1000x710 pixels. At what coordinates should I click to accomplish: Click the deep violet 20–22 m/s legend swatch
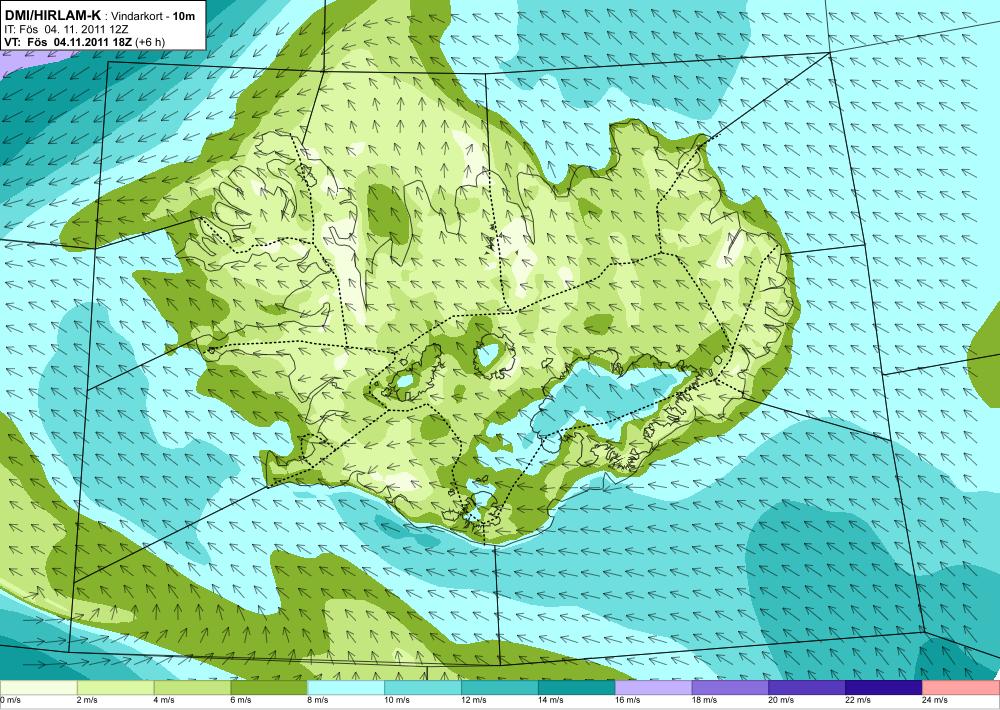pos(807,688)
